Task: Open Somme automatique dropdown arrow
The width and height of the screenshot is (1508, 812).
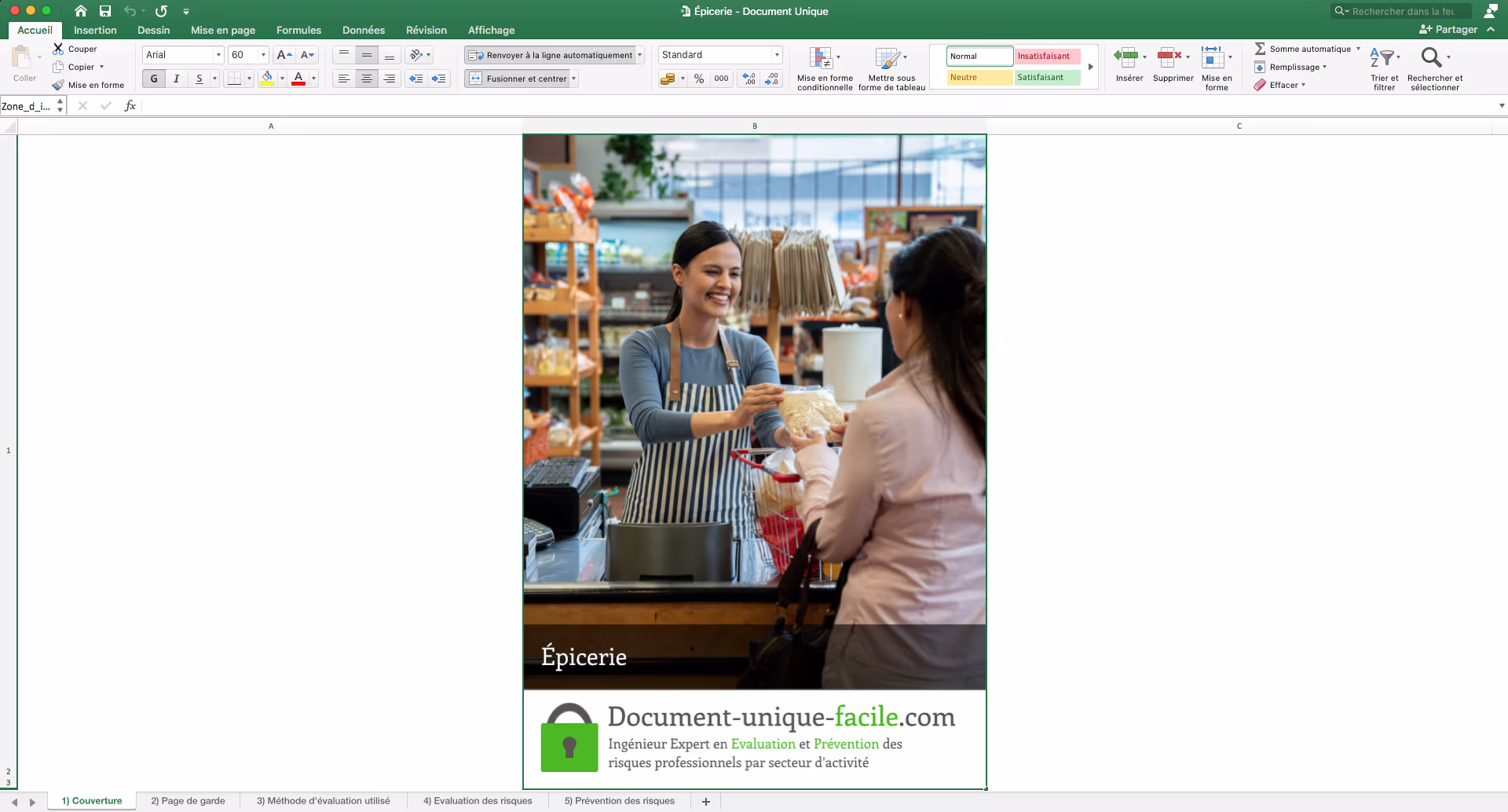Action: pos(1358,49)
